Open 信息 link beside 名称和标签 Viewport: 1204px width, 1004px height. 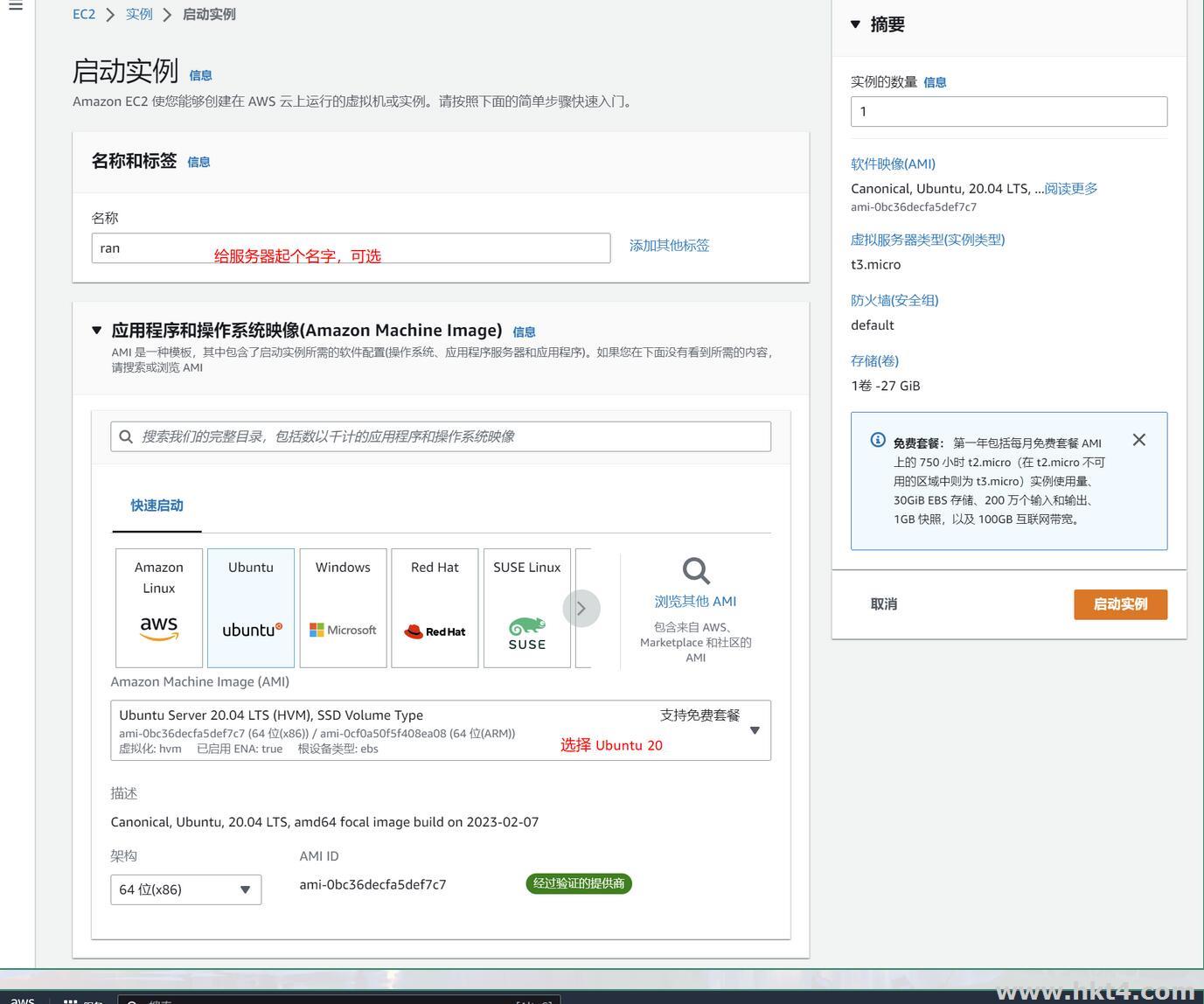click(198, 162)
